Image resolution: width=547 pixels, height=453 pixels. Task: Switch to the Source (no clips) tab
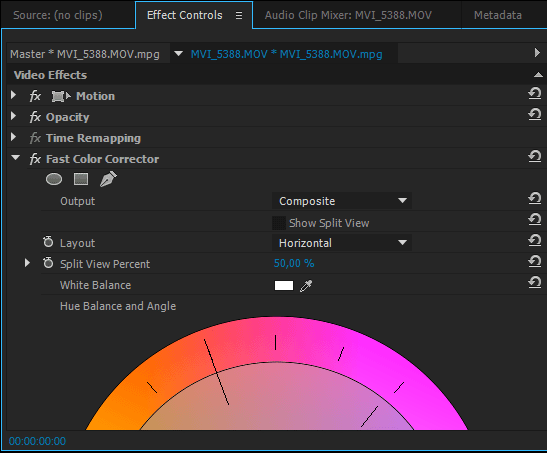(58, 15)
